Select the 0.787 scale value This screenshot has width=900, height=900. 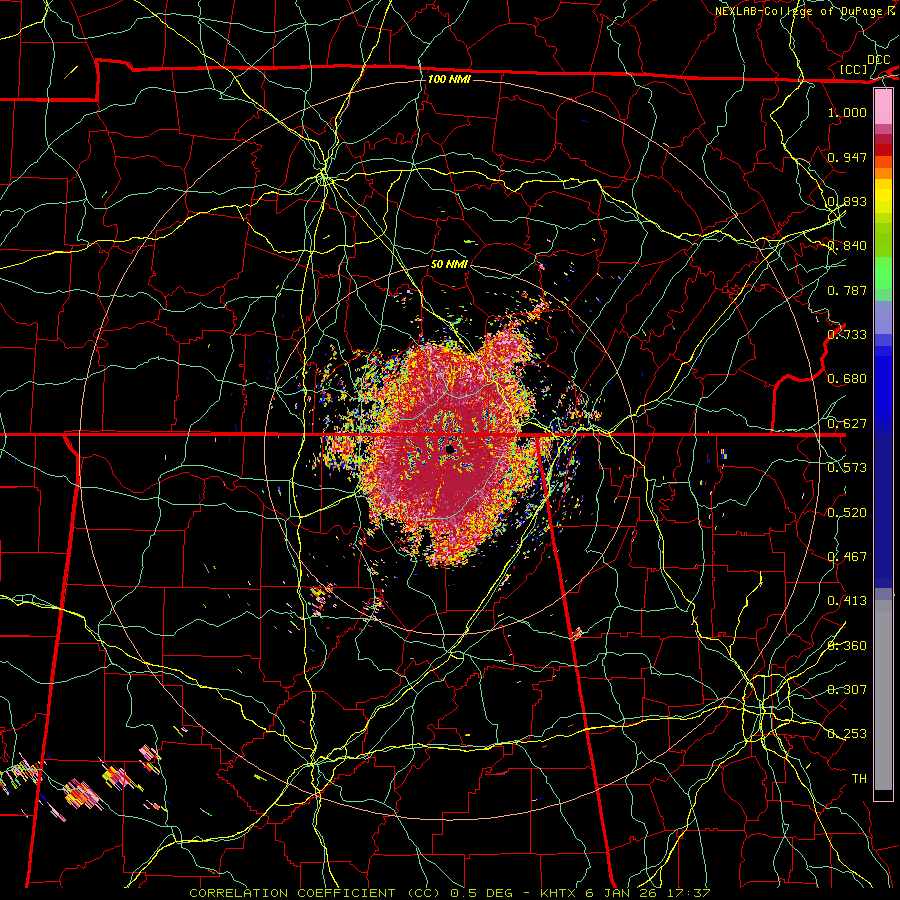point(847,290)
